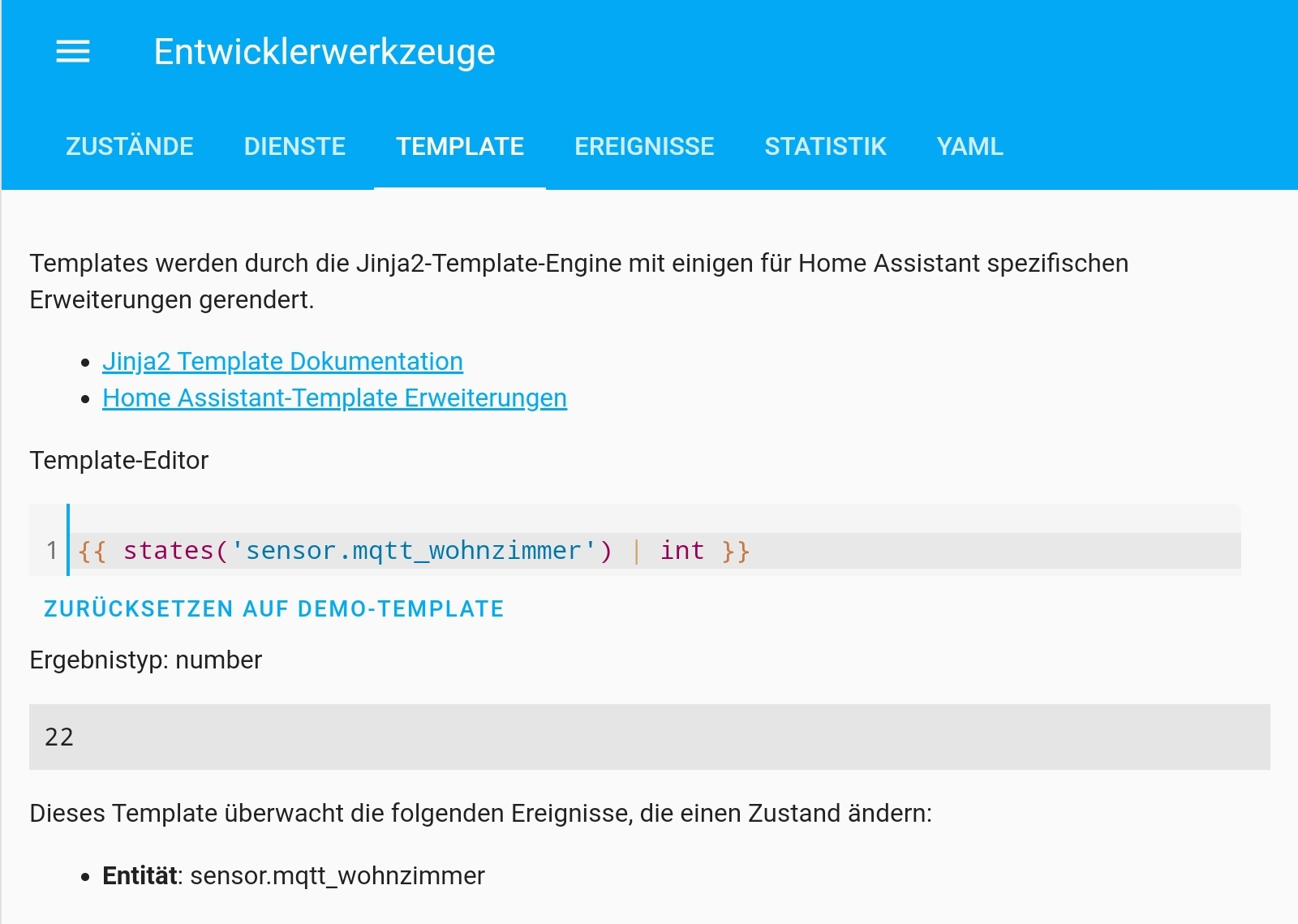The image size is (1298, 924).
Task: Open the Jinja2 Template Dokumentation link
Action: pos(282,361)
